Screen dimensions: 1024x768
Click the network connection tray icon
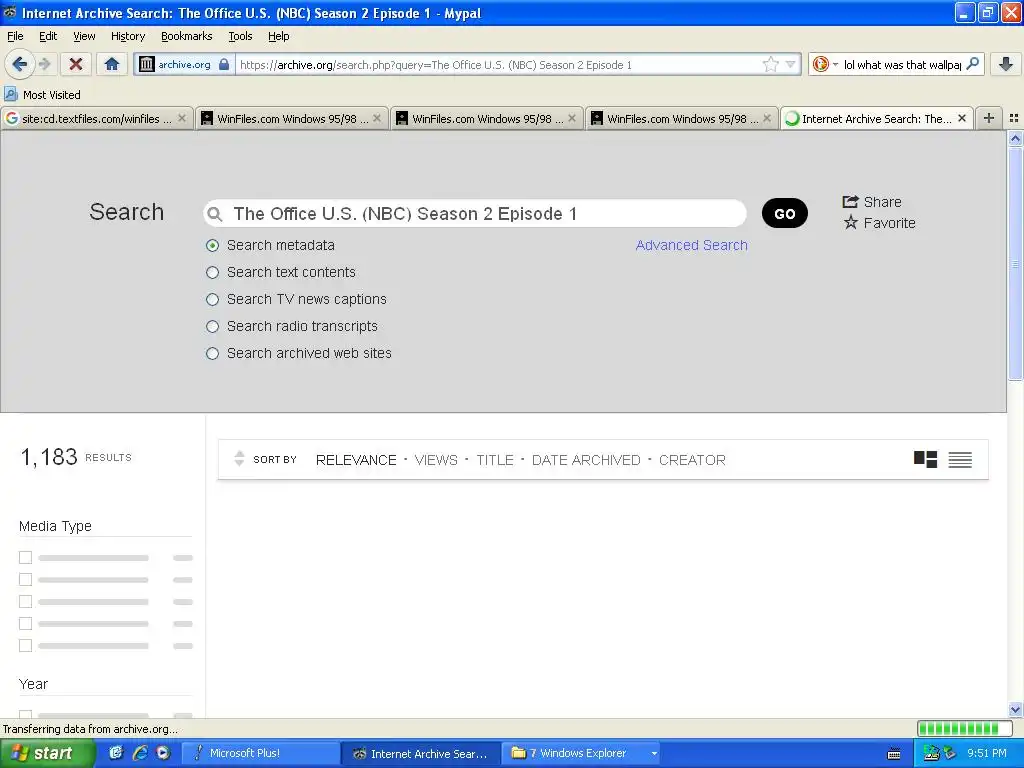pos(931,754)
